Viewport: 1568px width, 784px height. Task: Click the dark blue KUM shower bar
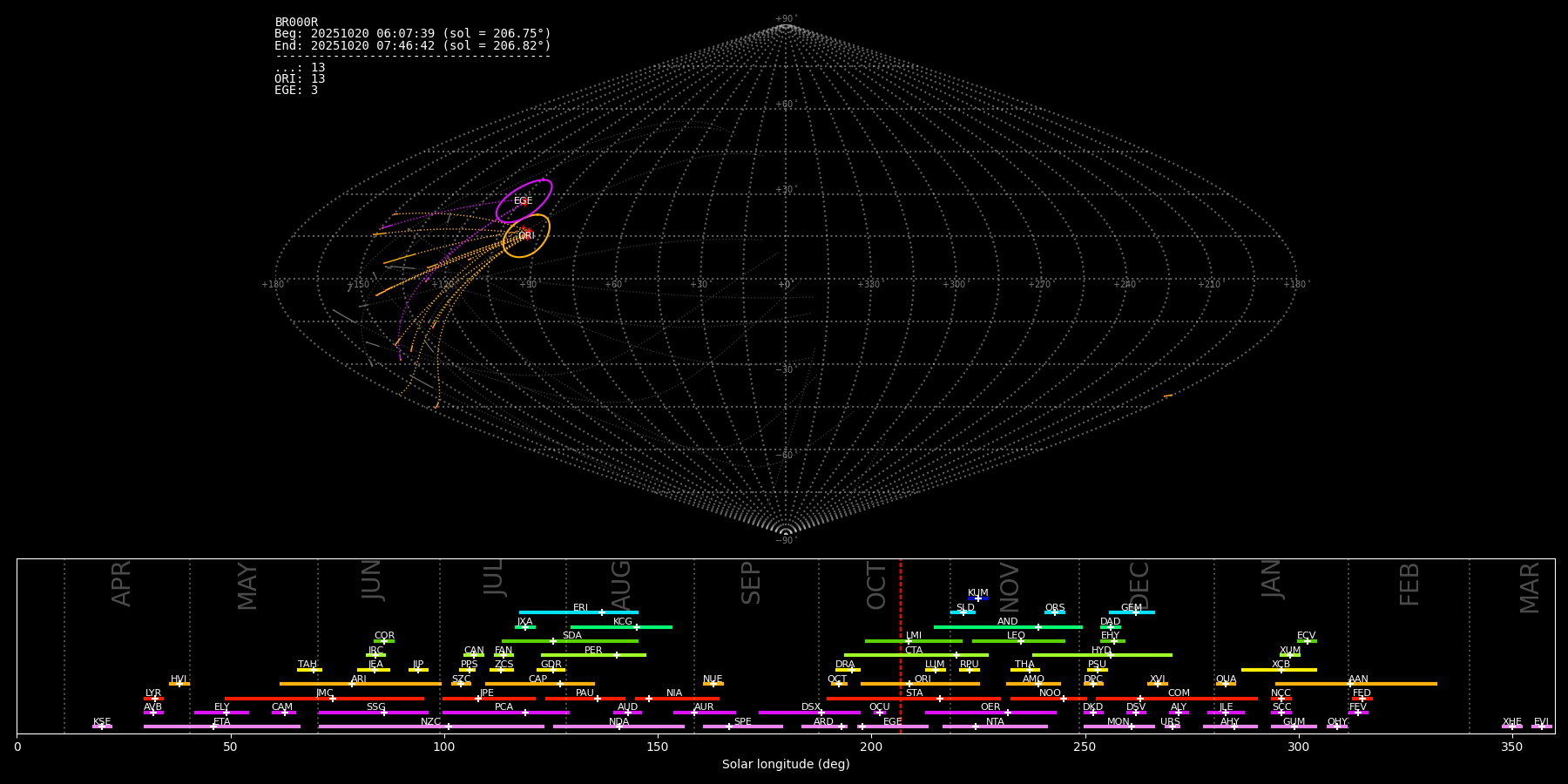pyautogui.click(x=977, y=598)
